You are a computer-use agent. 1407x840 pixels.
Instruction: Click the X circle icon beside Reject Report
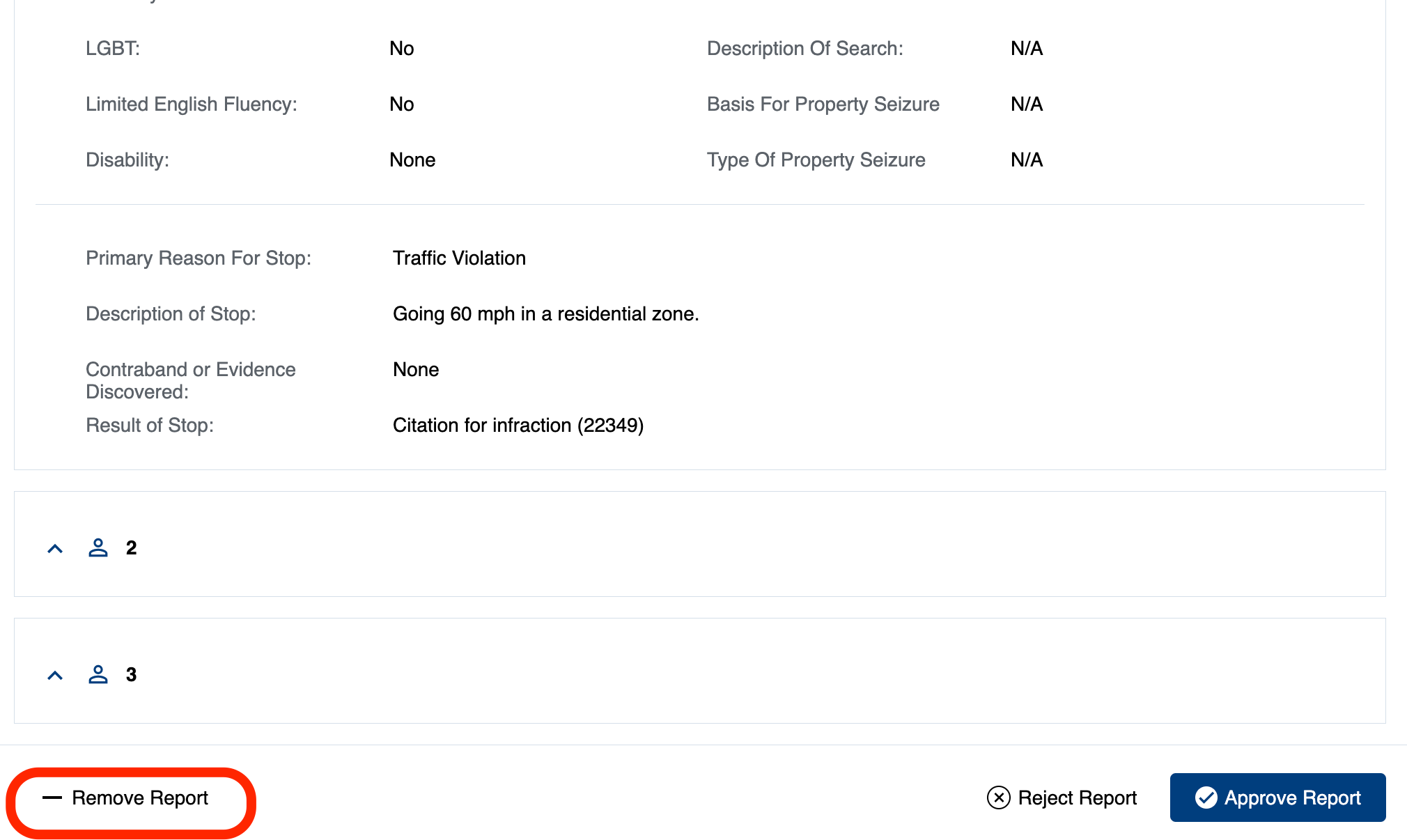point(997,798)
